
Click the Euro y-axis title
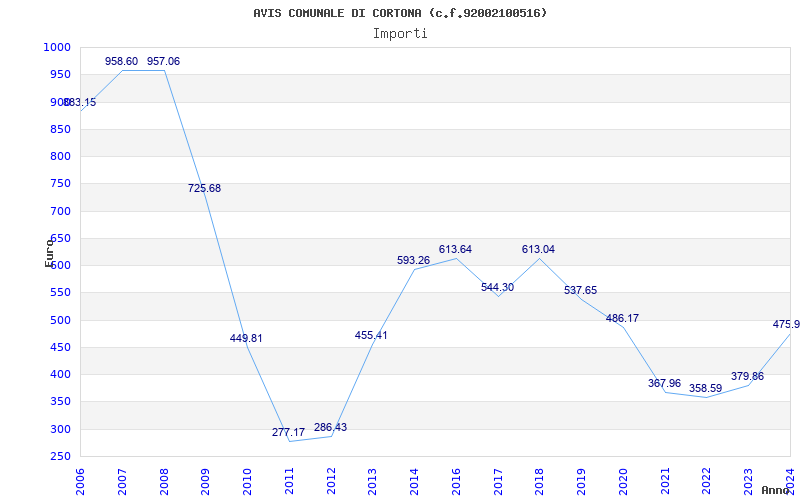coord(49,253)
